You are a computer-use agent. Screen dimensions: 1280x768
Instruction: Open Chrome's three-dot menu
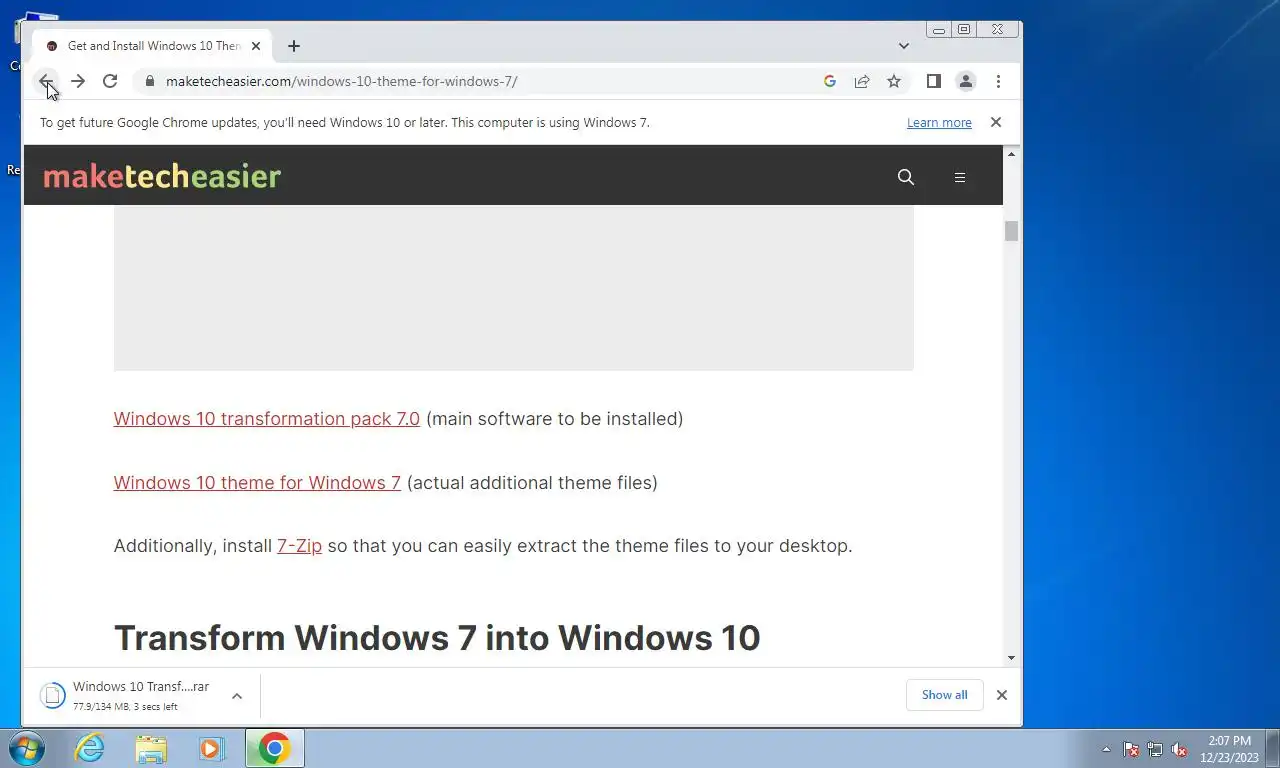pos(998,81)
